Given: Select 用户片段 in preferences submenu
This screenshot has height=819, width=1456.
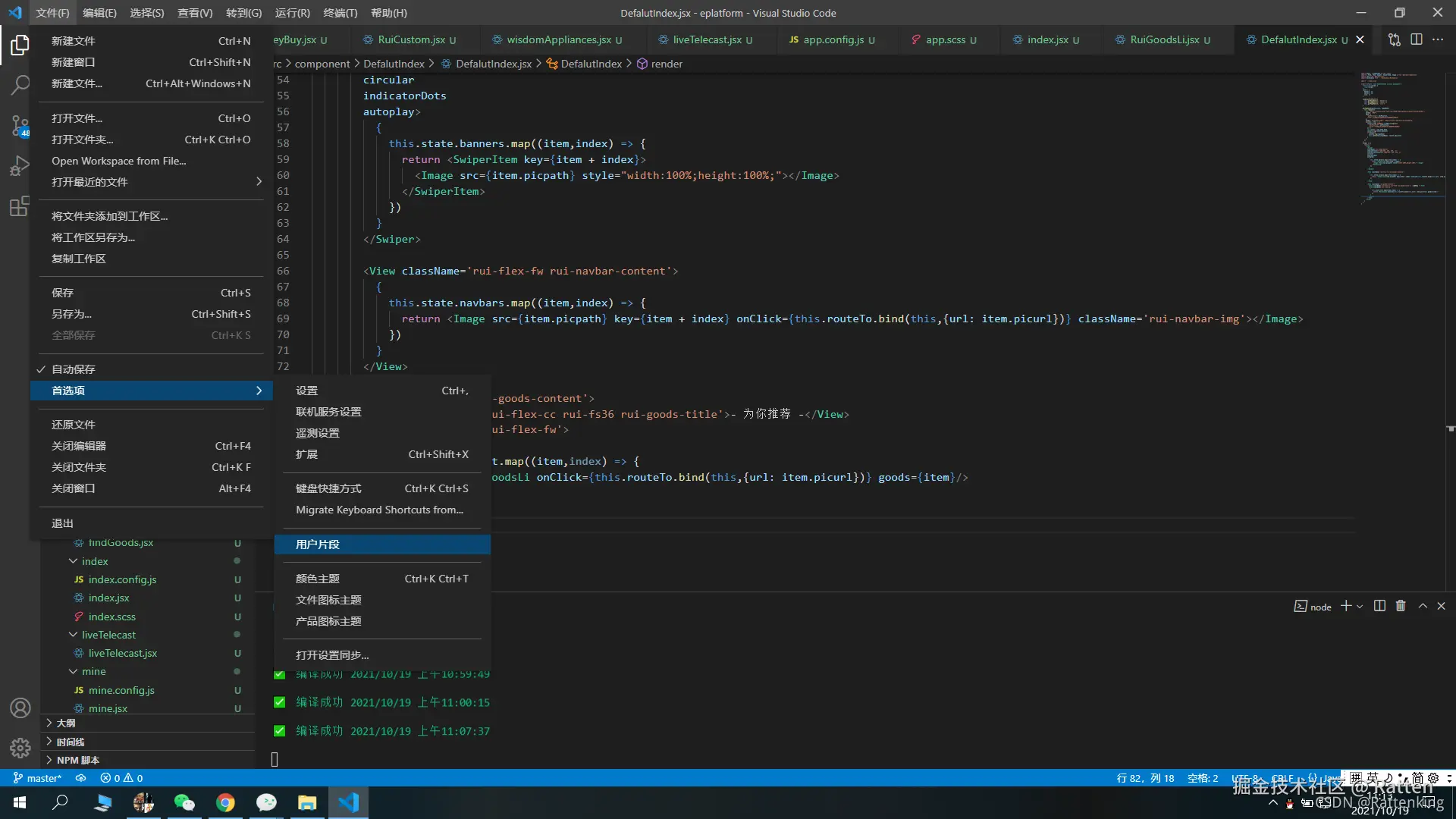Looking at the screenshot, I should (317, 544).
